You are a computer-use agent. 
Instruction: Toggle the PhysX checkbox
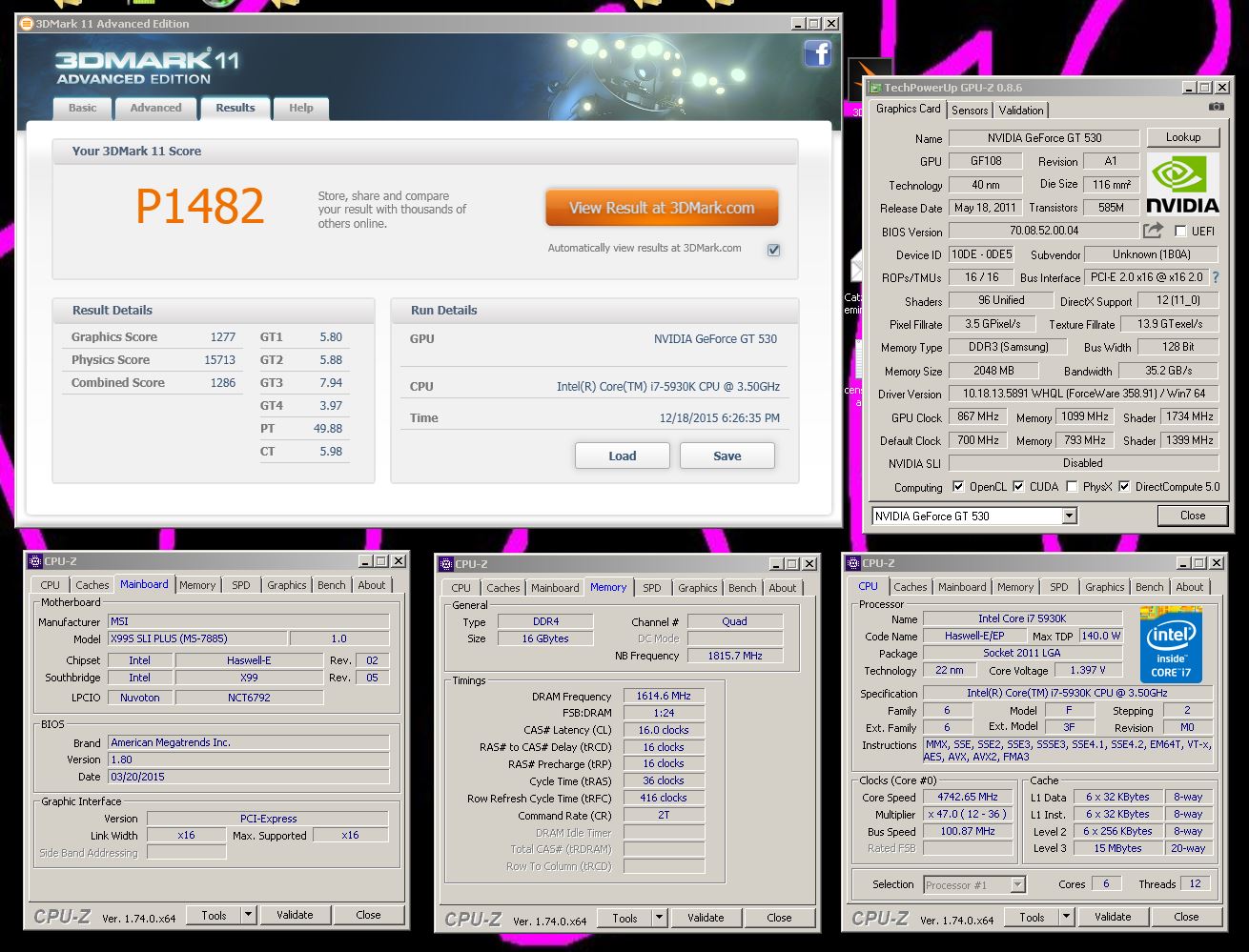[1072, 486]
